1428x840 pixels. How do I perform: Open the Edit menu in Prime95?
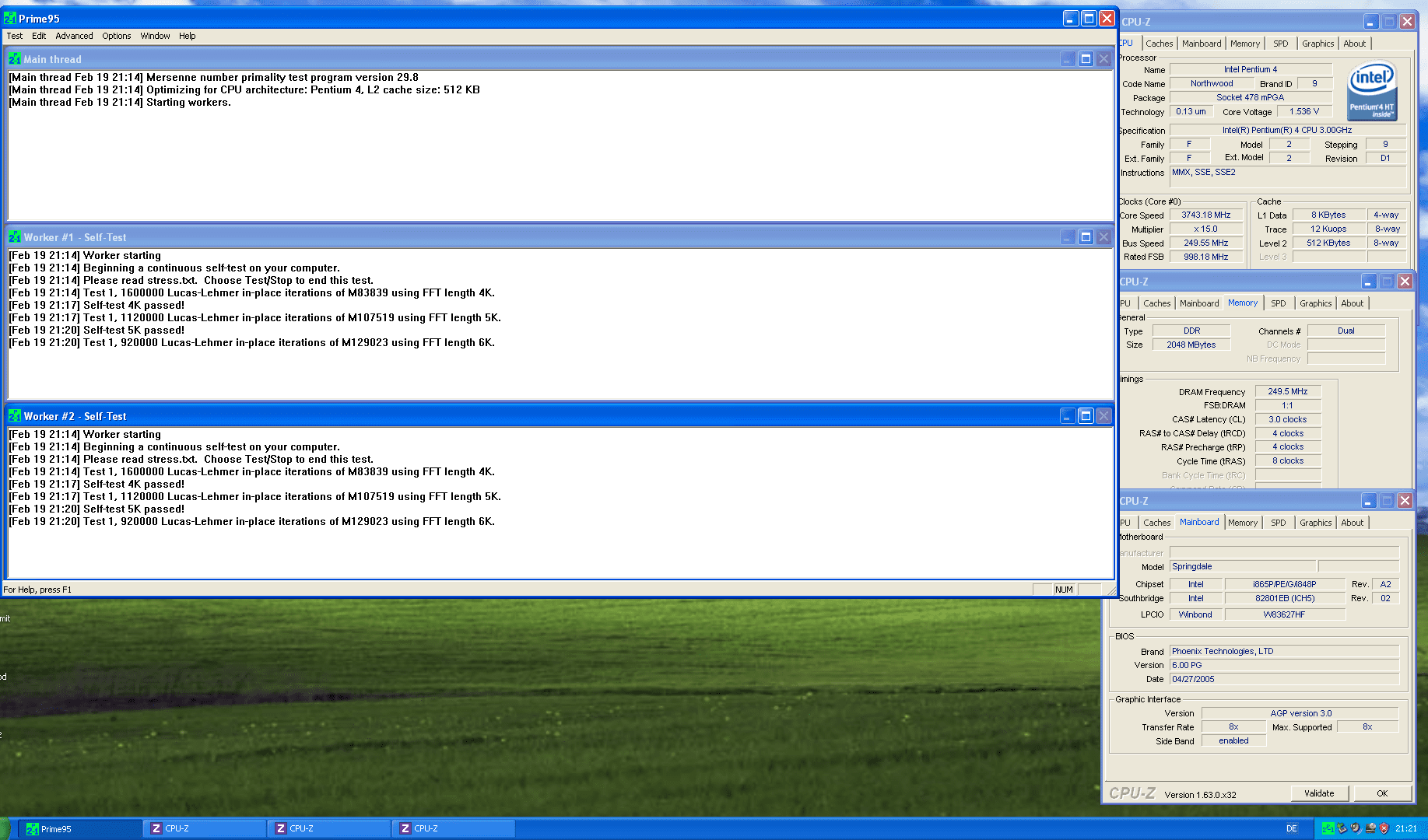coord(39,36)
